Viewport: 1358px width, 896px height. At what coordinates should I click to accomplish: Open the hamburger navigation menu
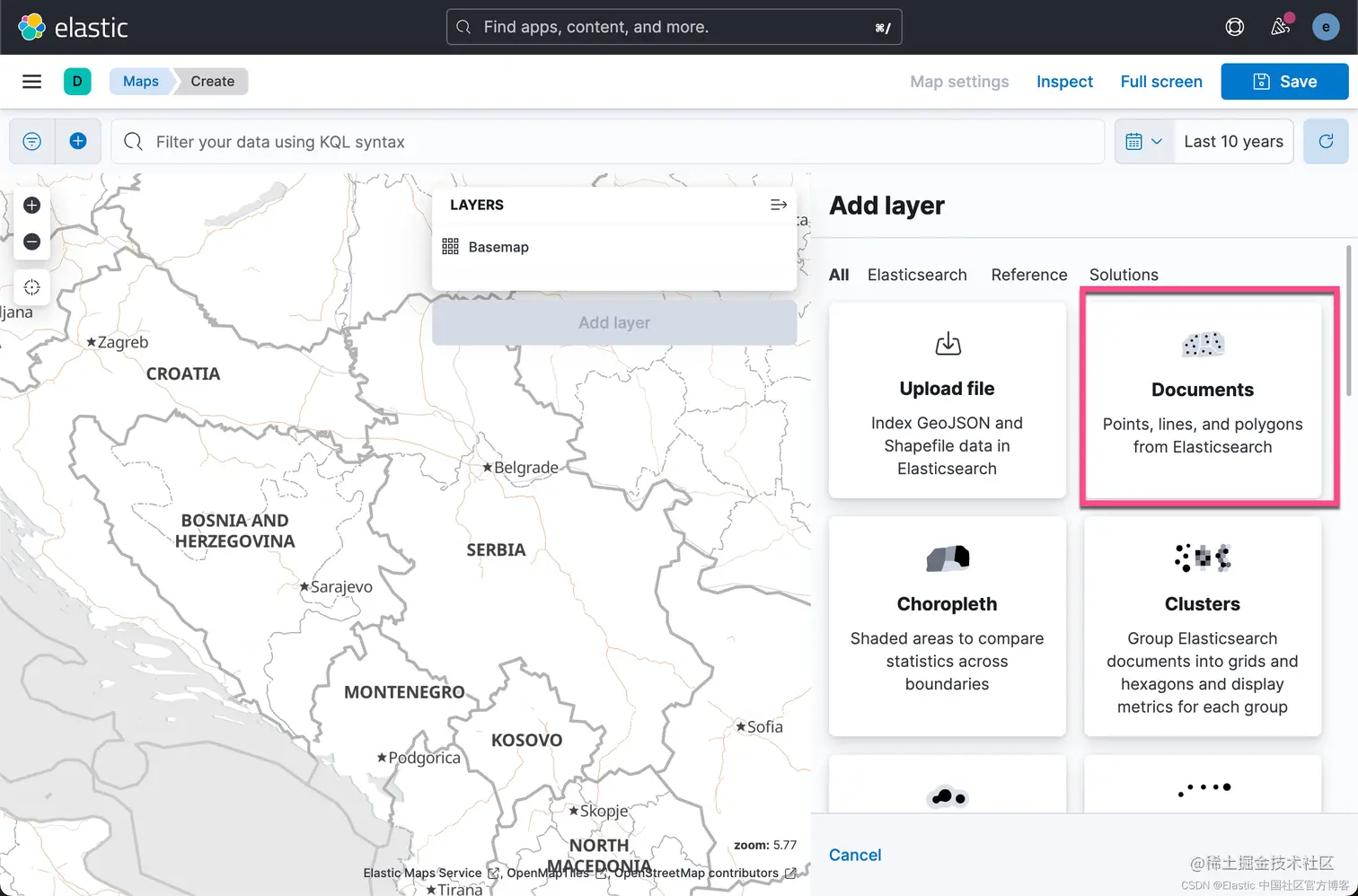[x=31, y=82]
